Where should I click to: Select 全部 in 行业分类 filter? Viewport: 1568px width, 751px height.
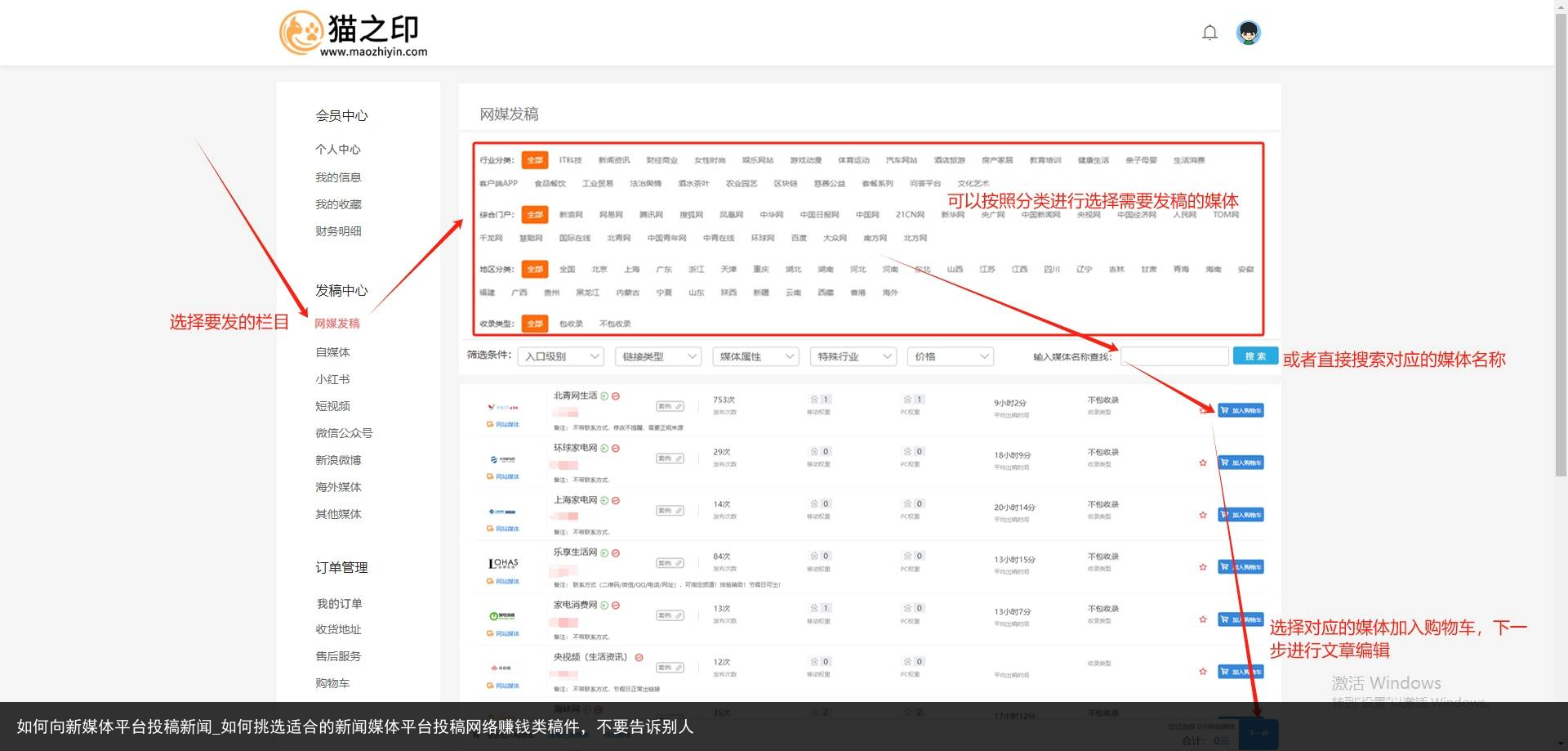[x=535, y=160]
